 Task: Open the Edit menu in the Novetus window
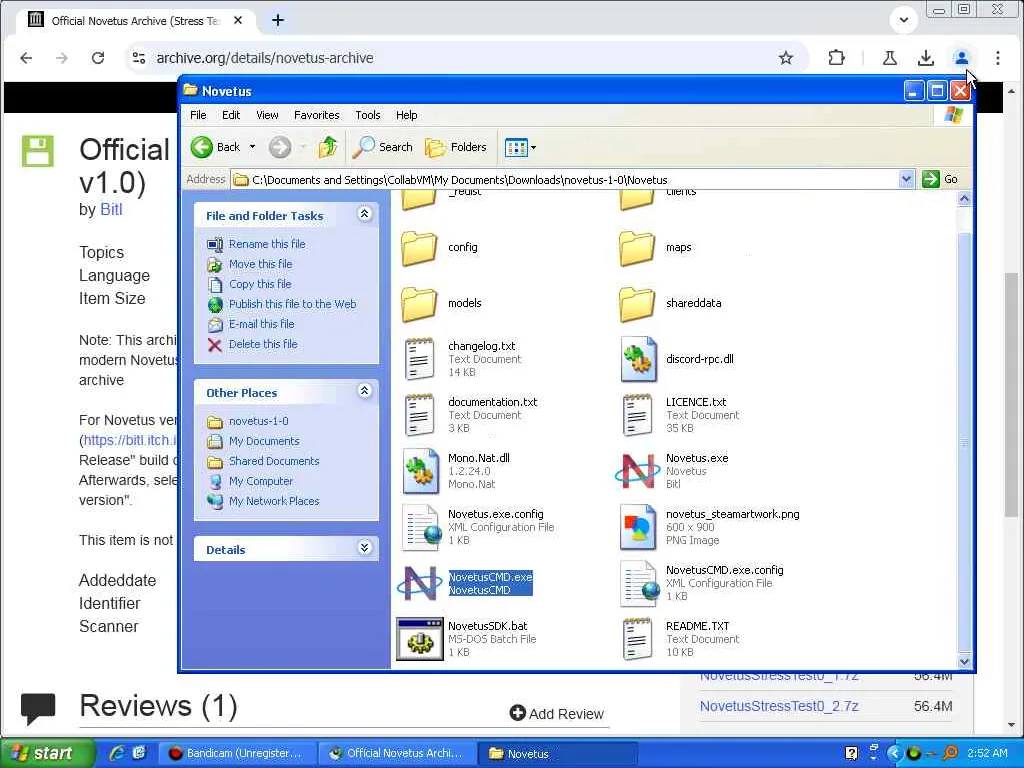pyautogui.click(x=231, y=115)
